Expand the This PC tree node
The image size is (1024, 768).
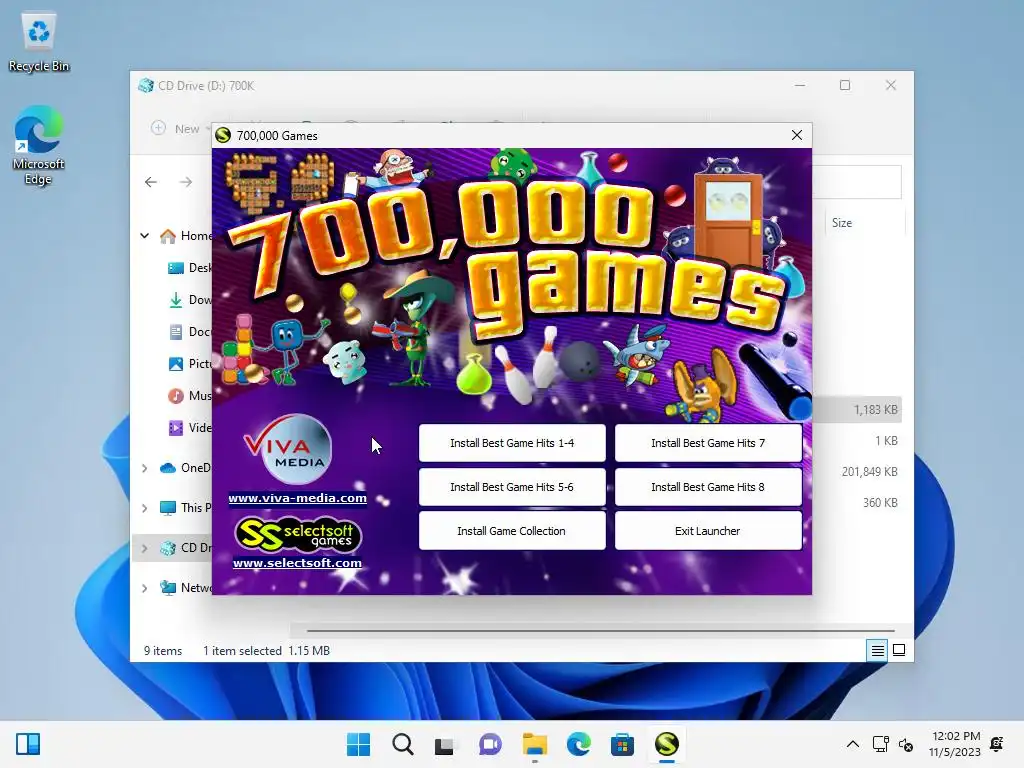pos(145,507)
